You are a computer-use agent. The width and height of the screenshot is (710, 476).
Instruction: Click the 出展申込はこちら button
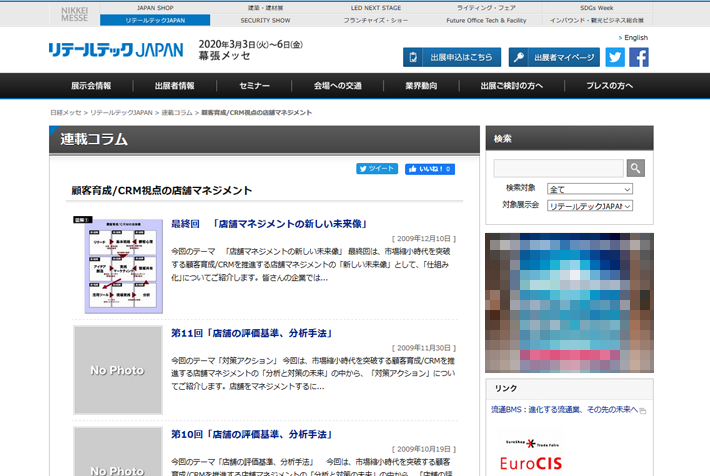click(x=452, y=57)
